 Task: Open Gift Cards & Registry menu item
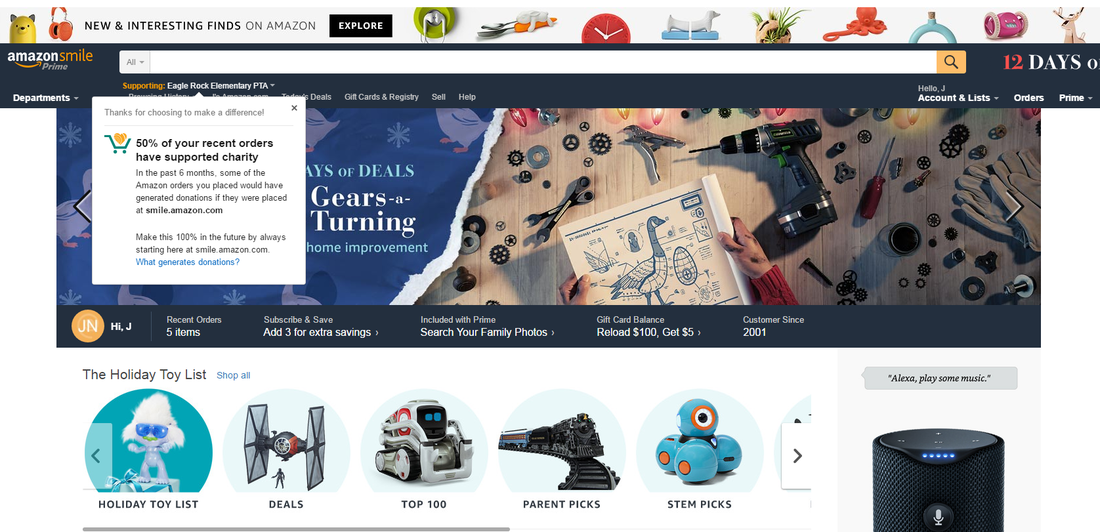tap(381, 97)
